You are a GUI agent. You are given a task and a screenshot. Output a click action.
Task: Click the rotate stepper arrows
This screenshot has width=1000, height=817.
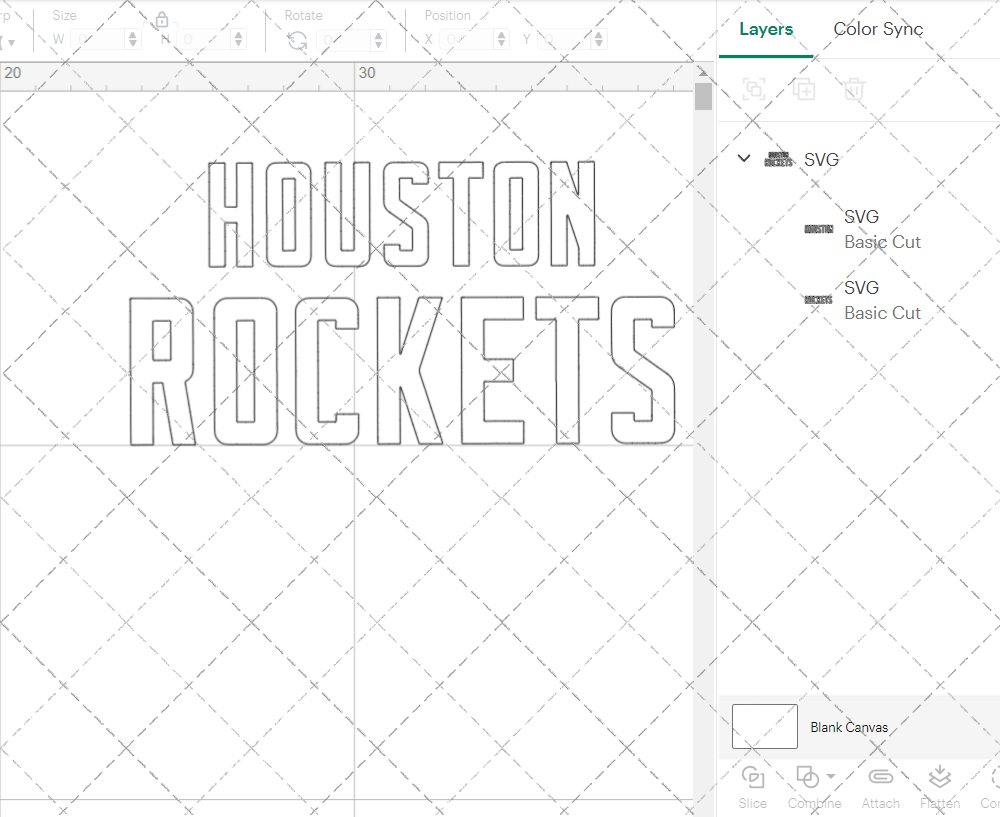[x=379, y=40]
